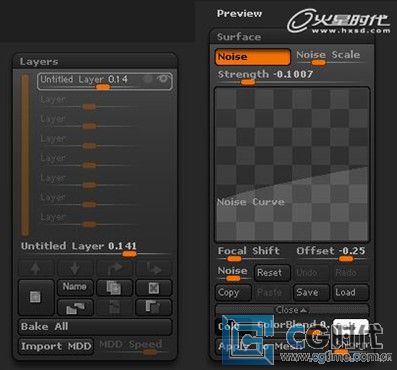Click inside the Noise Curve editor graph
The height and width of the screenshot is (370, 397).
click(292, 164)
